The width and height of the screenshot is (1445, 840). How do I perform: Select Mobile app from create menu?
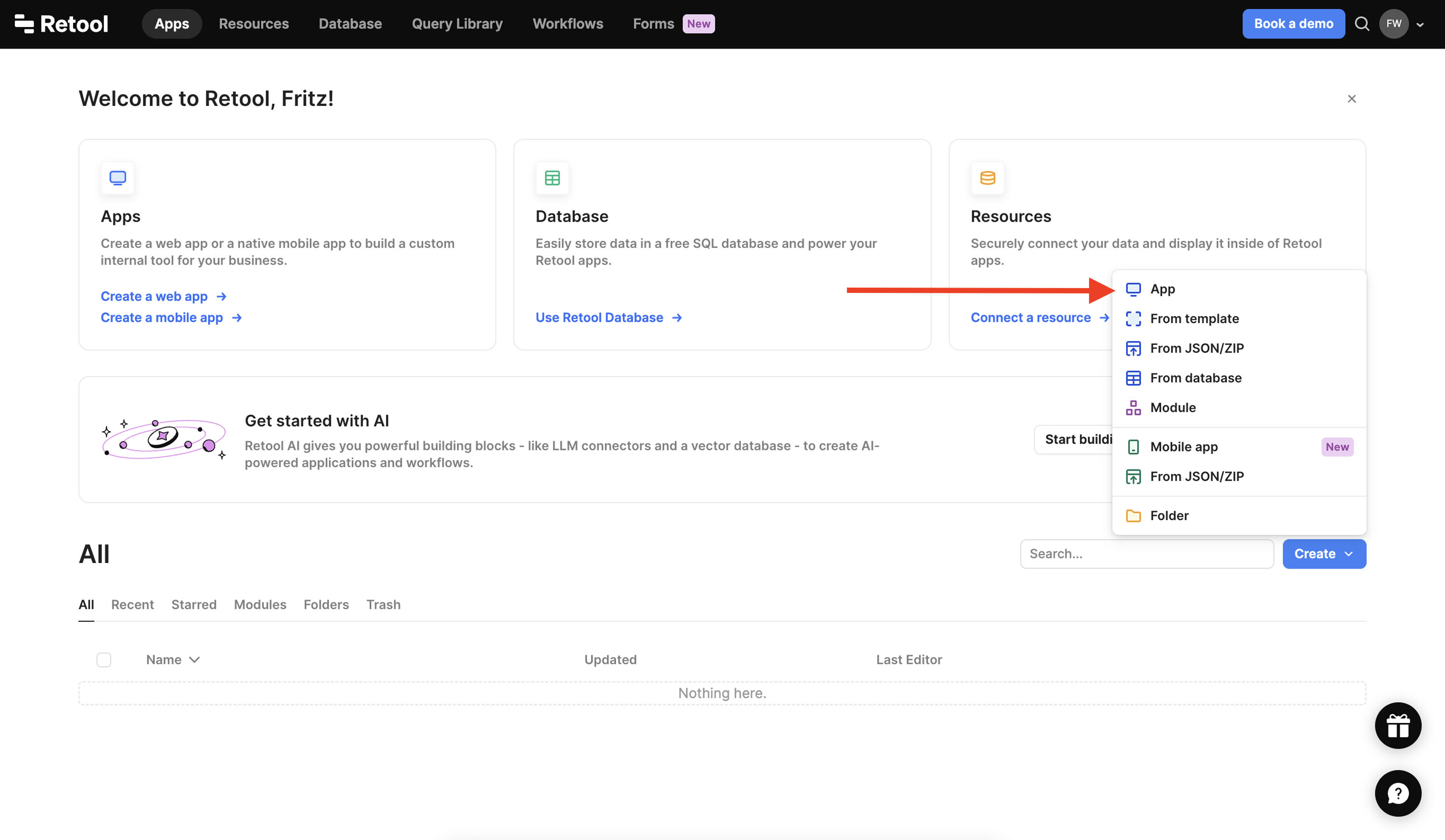tap(1183, 446)
